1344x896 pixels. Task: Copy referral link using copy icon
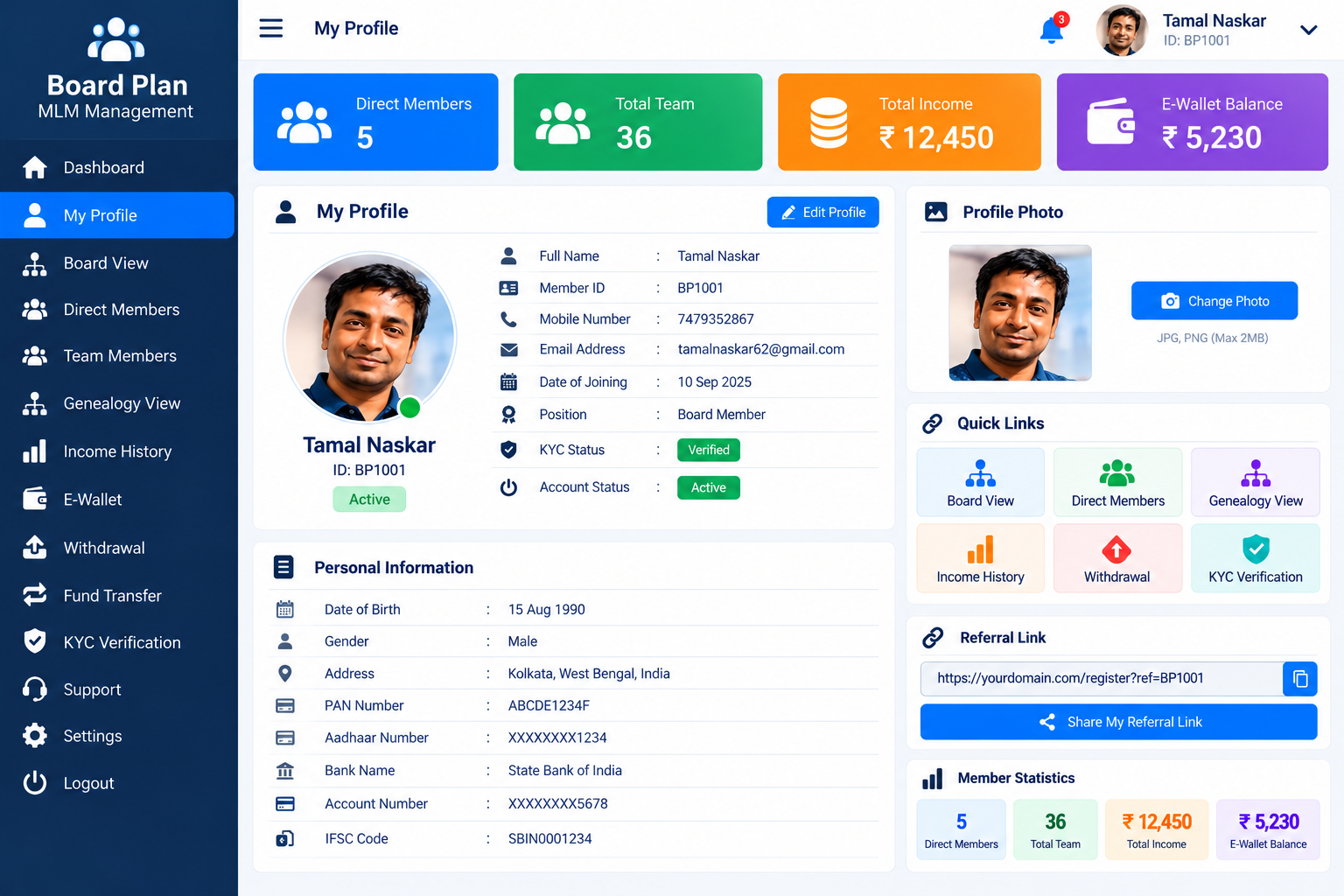(x=1300, y=679)
